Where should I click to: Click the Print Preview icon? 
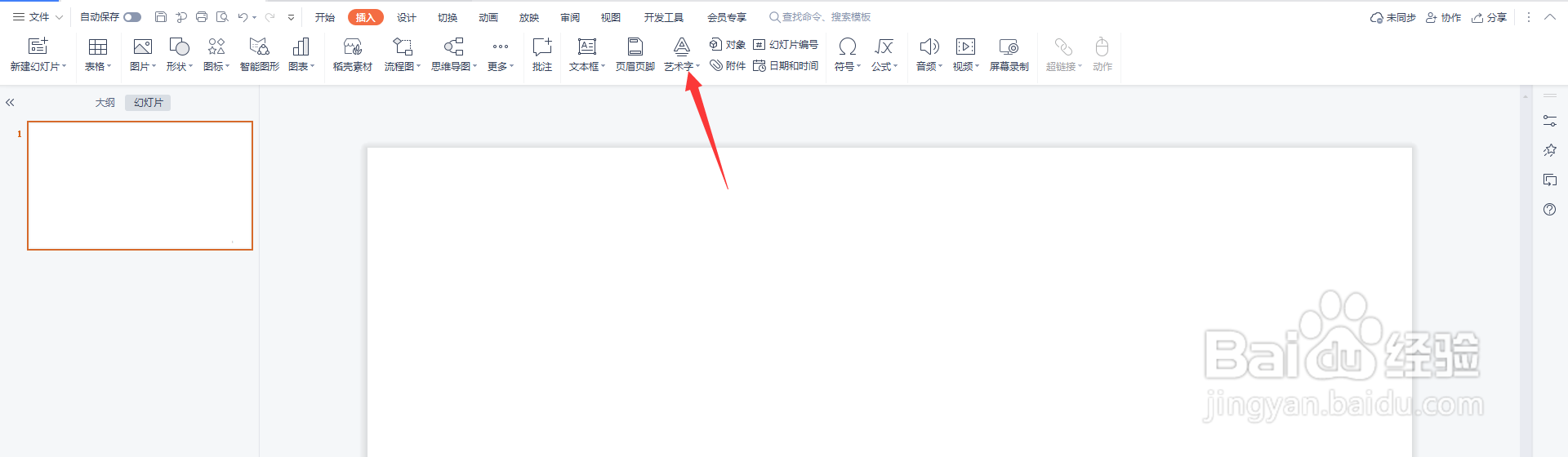(x=222, y=17)
